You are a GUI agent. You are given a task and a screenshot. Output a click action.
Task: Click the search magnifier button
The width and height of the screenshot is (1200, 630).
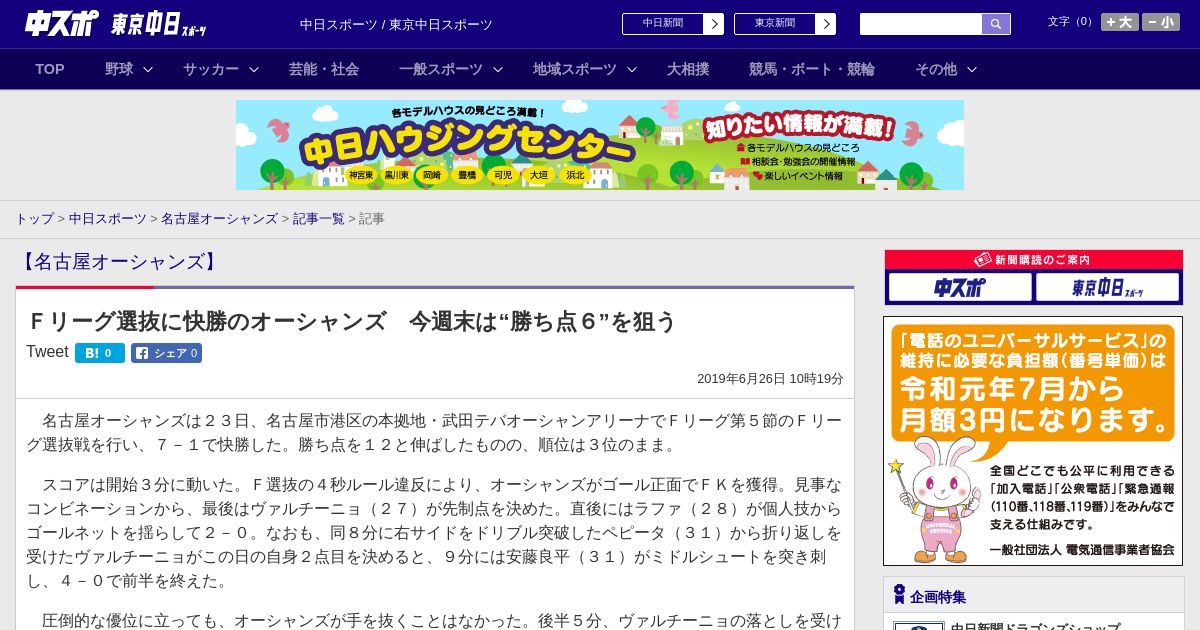(x=996, y=24)
